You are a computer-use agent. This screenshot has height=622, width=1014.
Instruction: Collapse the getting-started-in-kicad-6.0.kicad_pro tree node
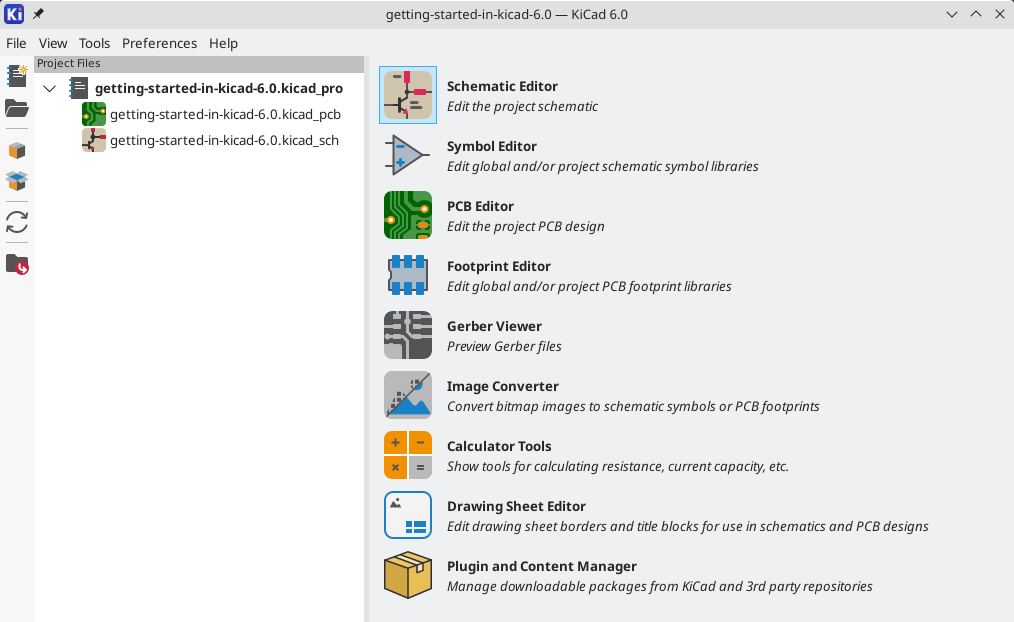[50, 89]
